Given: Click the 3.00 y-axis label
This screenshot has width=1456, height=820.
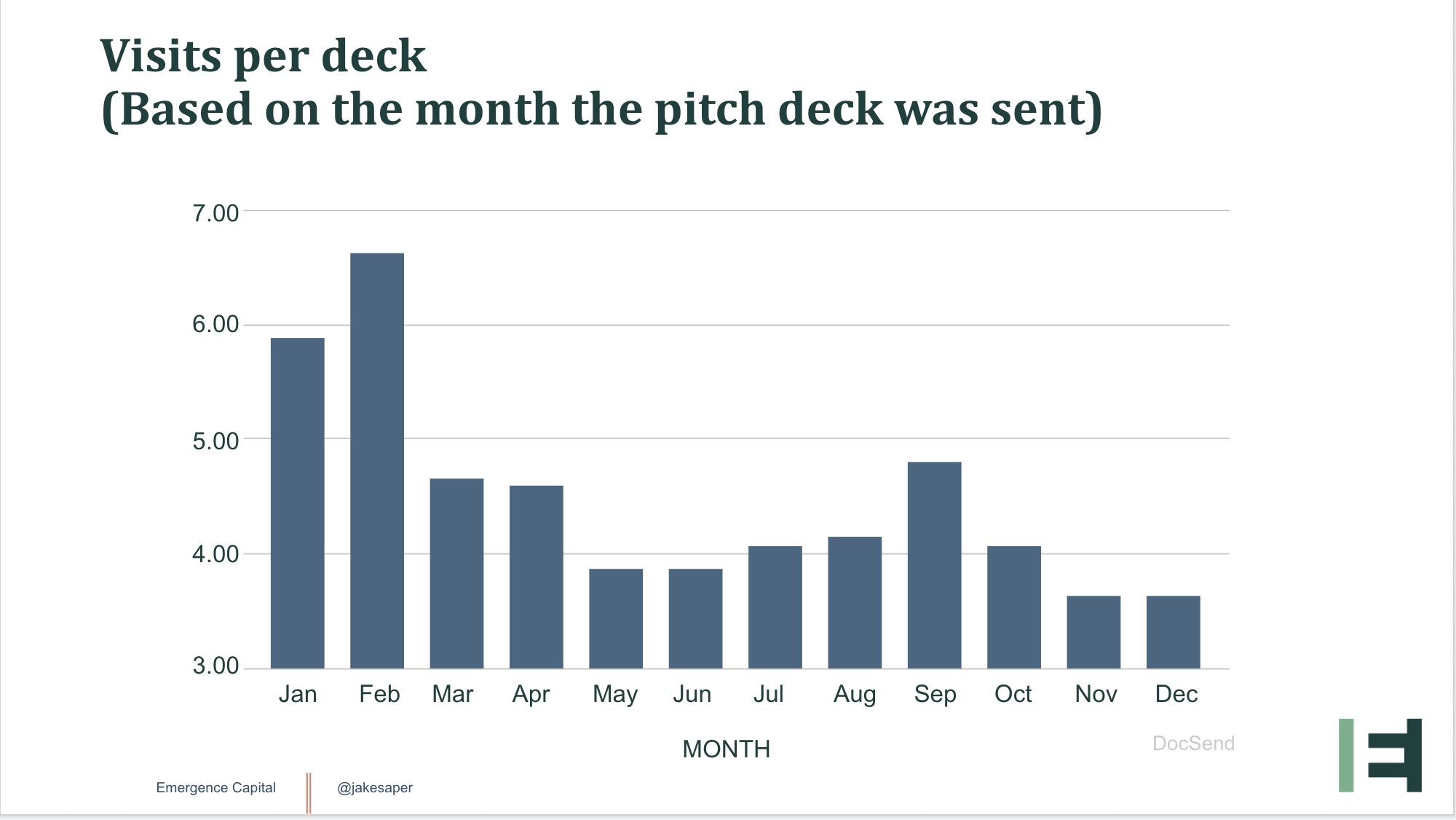Looking at the screenshot, I should pos(215,666).
